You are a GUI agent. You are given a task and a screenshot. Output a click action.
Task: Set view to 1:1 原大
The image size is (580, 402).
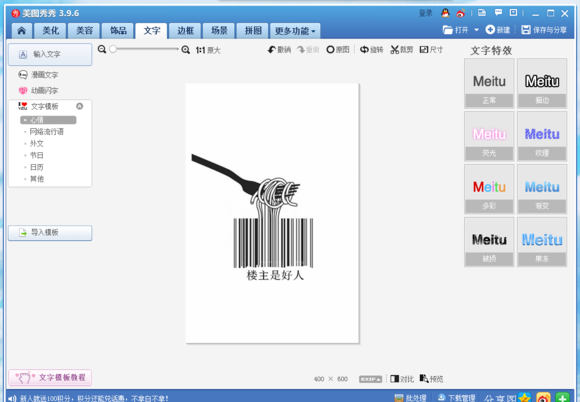[x=208, y=50]
